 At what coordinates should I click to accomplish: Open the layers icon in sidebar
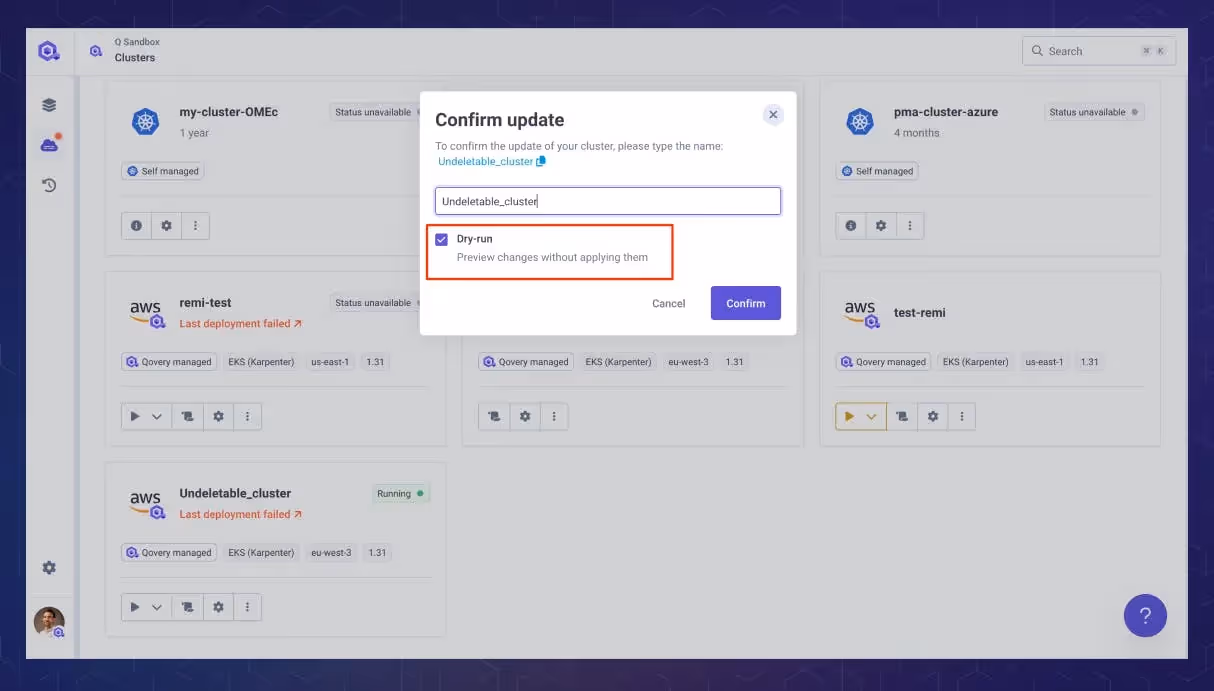[x=49, y=105]
